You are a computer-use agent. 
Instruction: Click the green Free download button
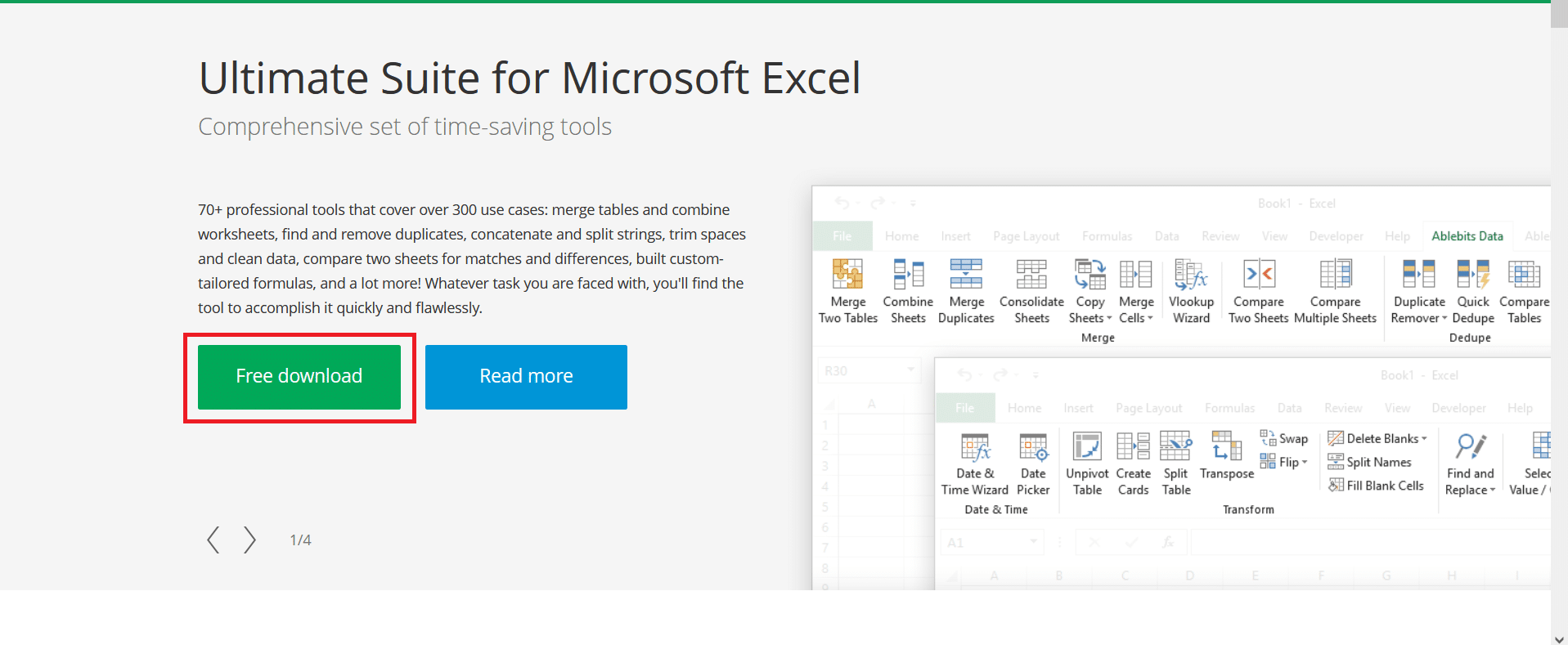click(299, 377)
